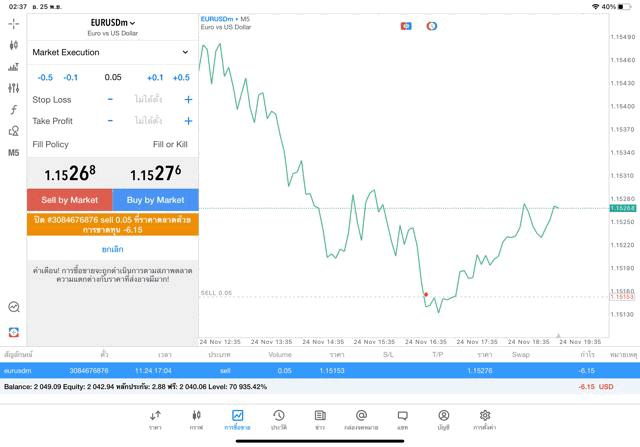Screen dimensions: 640x447
Task: Expand the EURUSDm symbol selector
Action: 112,23
